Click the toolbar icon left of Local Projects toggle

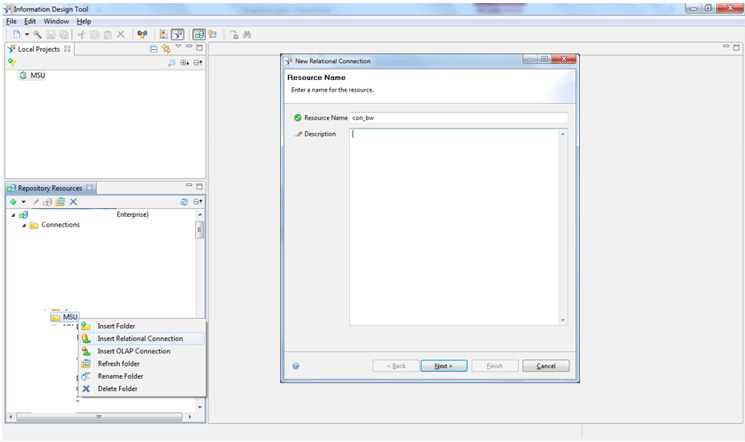pyautogui.click(x=164, y=34)
